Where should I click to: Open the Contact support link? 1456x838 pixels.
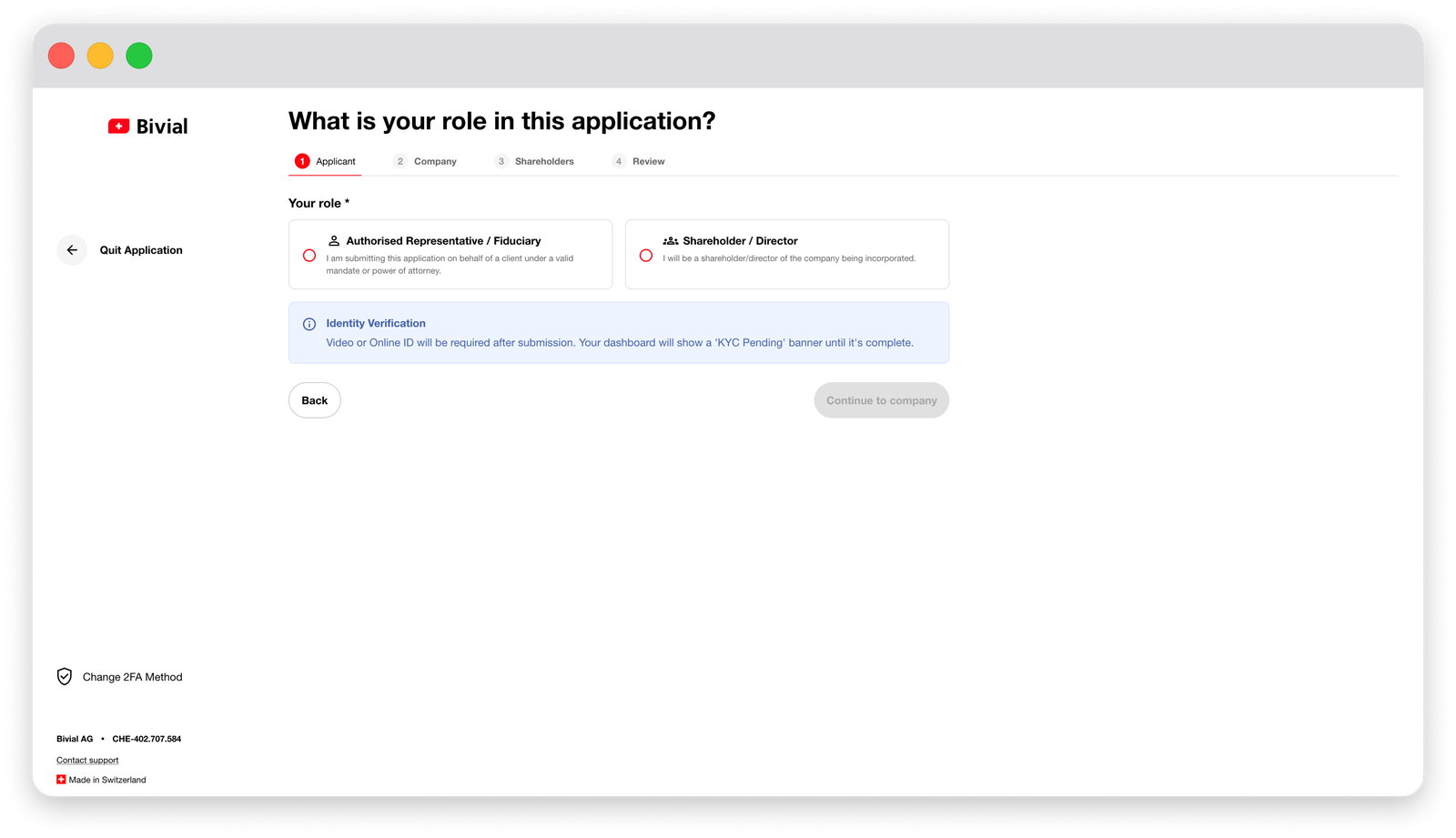point(87,761)
